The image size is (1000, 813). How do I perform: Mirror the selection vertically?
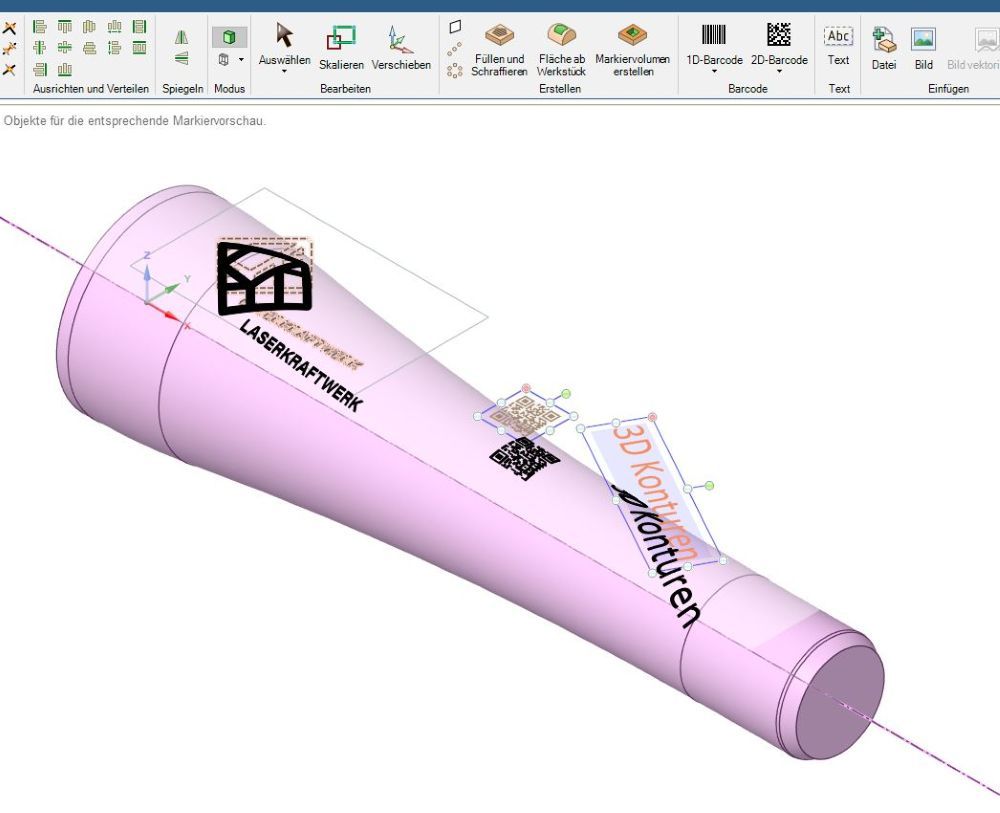click(182, 59)
